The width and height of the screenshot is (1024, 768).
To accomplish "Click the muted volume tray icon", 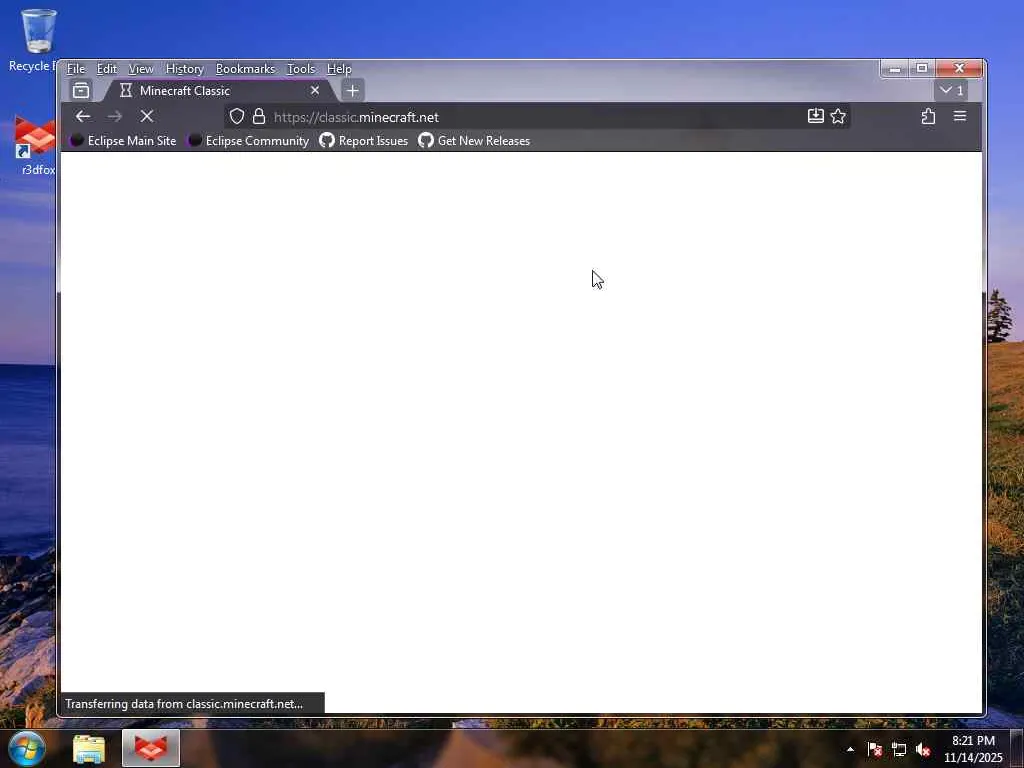I will (x=923, y=749).
